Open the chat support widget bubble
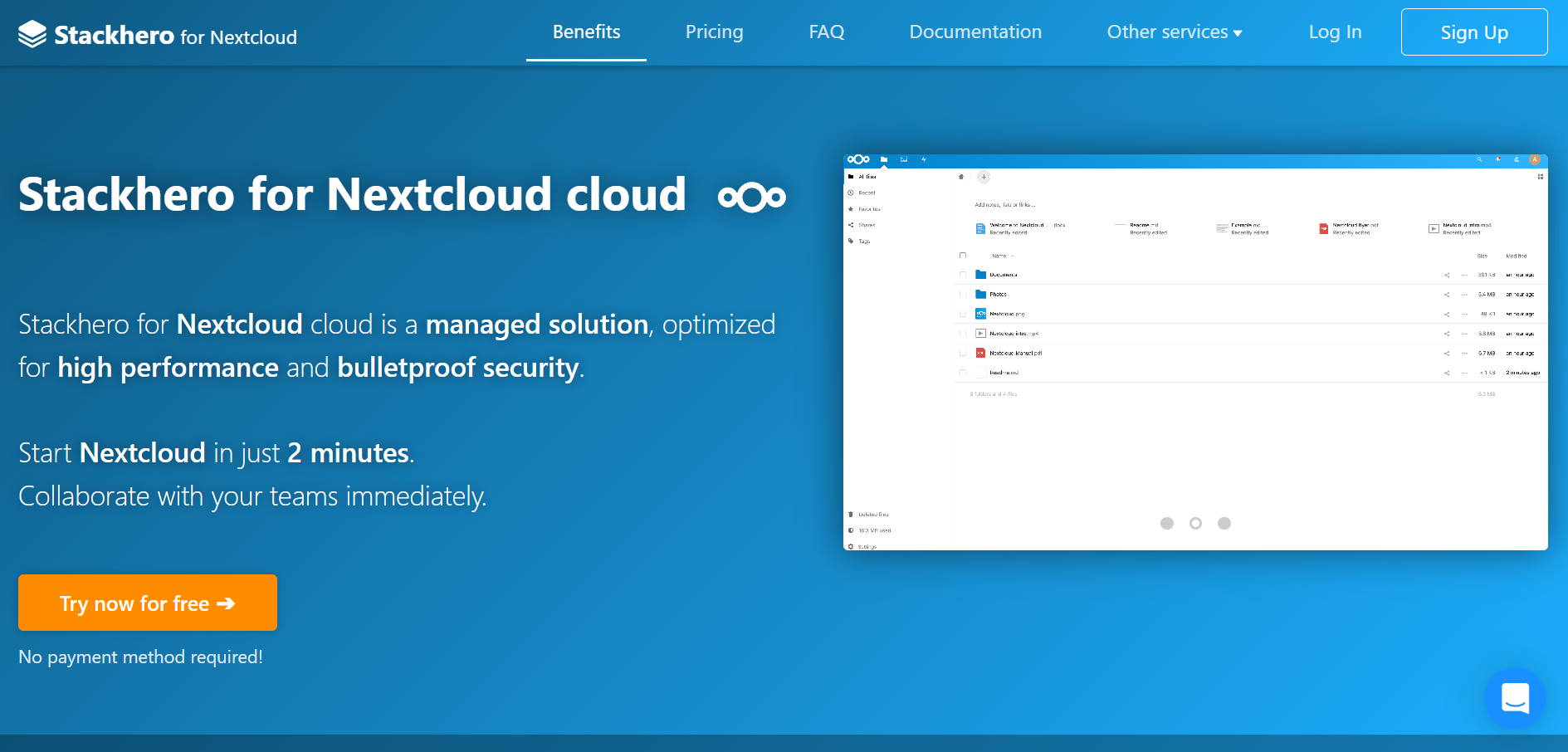1568x752 pixels. 1515,698
